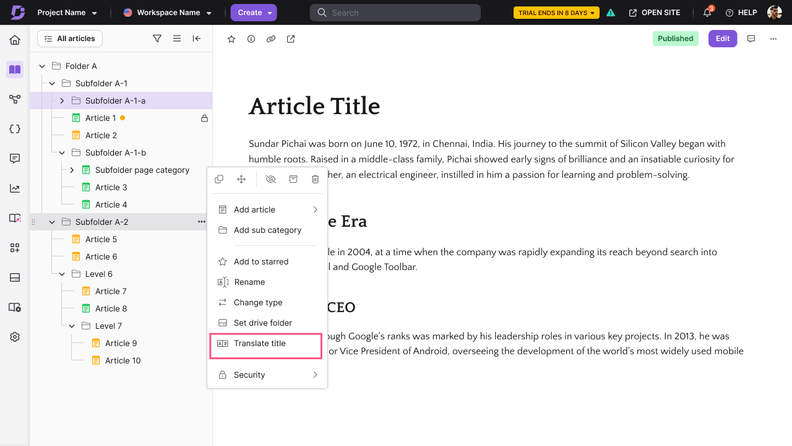This screenshot has height=446, width=792.
Task: Open the widgets grid icon in sidebar
Action: tap(15, 247)
